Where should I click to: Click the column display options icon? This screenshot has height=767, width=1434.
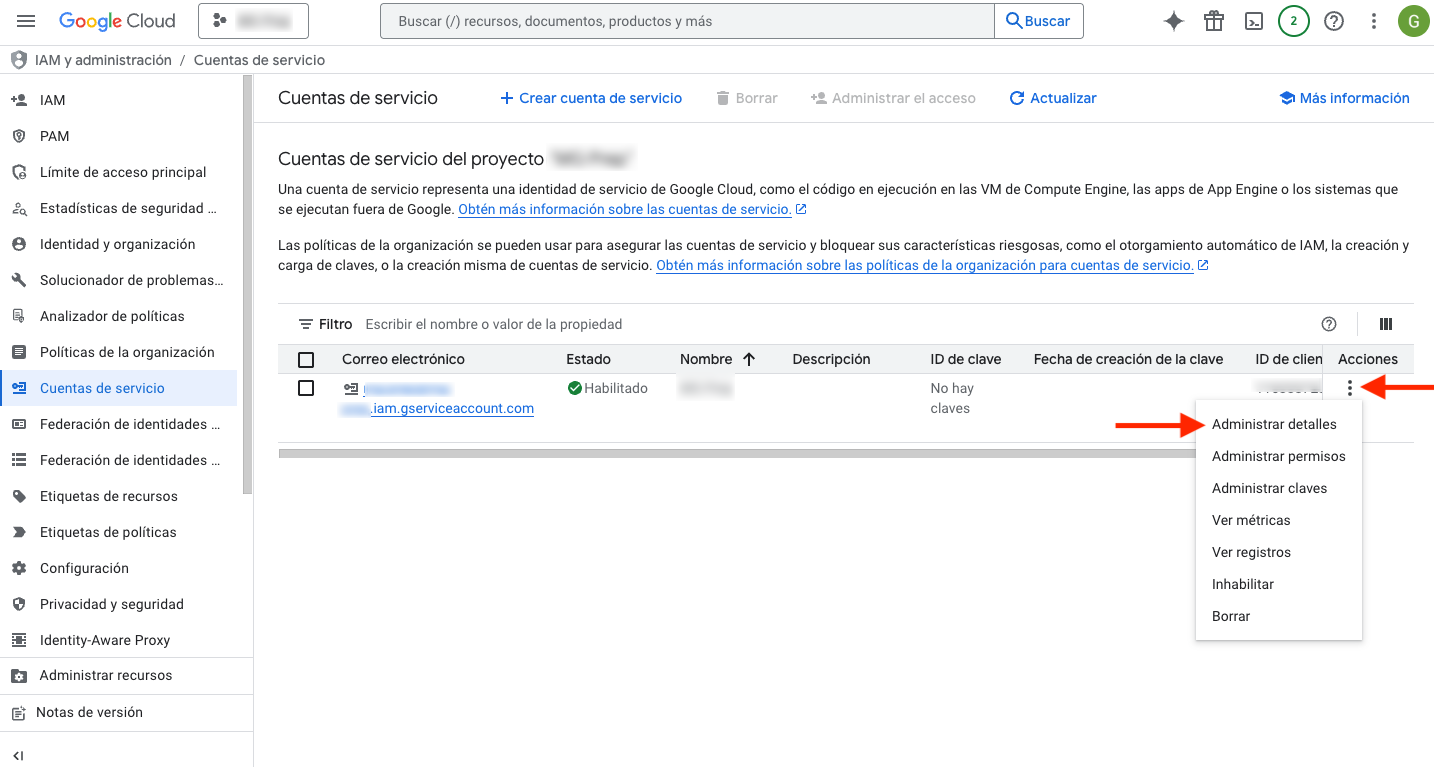click(1386, 324)
